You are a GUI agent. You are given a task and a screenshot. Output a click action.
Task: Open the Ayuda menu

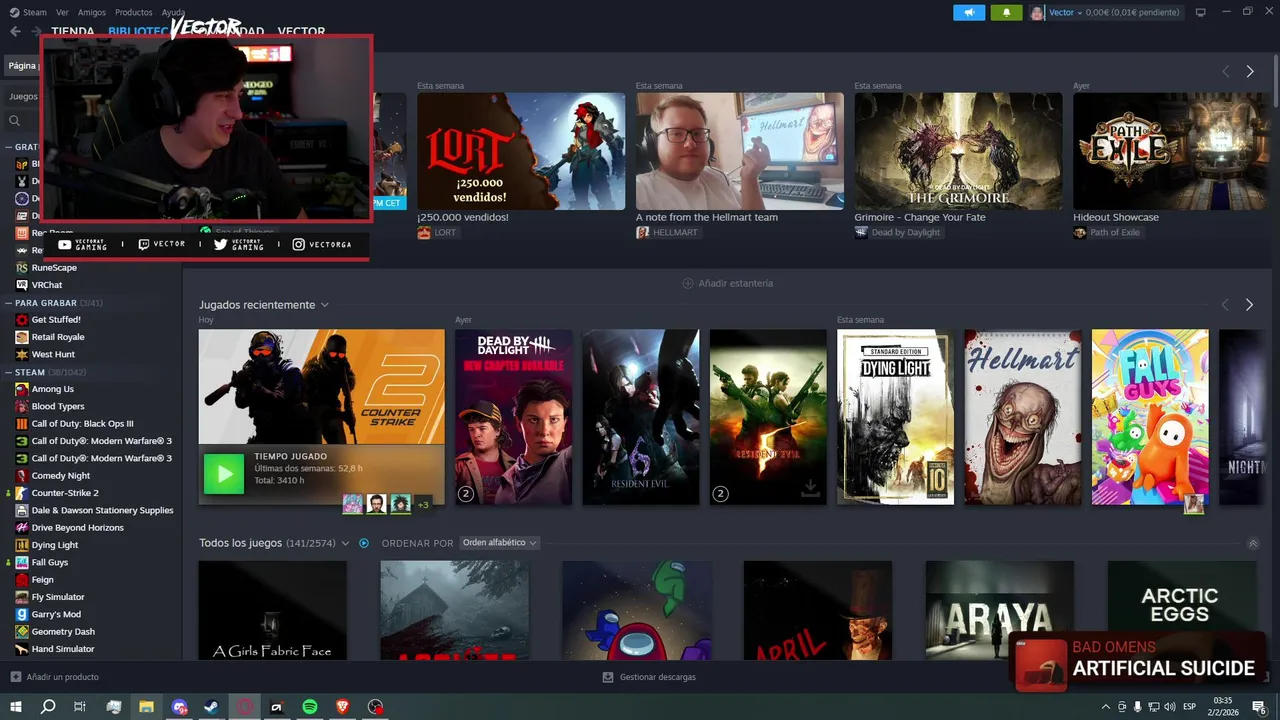click(x=173, y=12)
